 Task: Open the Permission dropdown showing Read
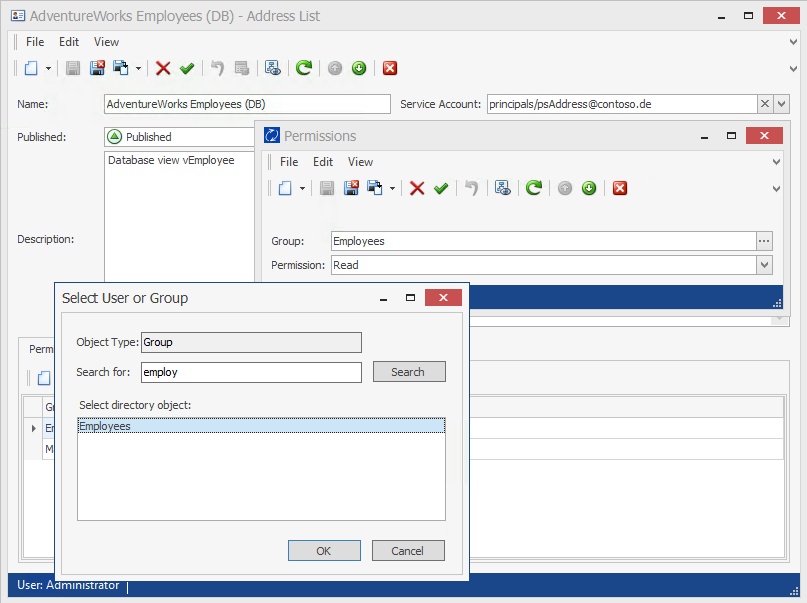764,265
